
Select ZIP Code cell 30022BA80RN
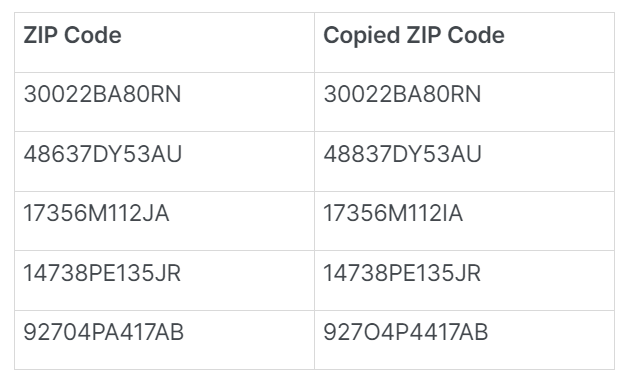164,102
